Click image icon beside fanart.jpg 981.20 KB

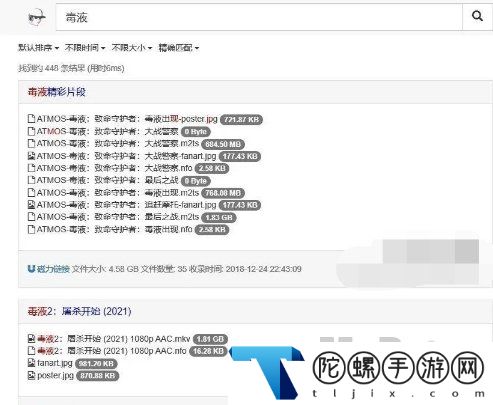tap(31, 363)
